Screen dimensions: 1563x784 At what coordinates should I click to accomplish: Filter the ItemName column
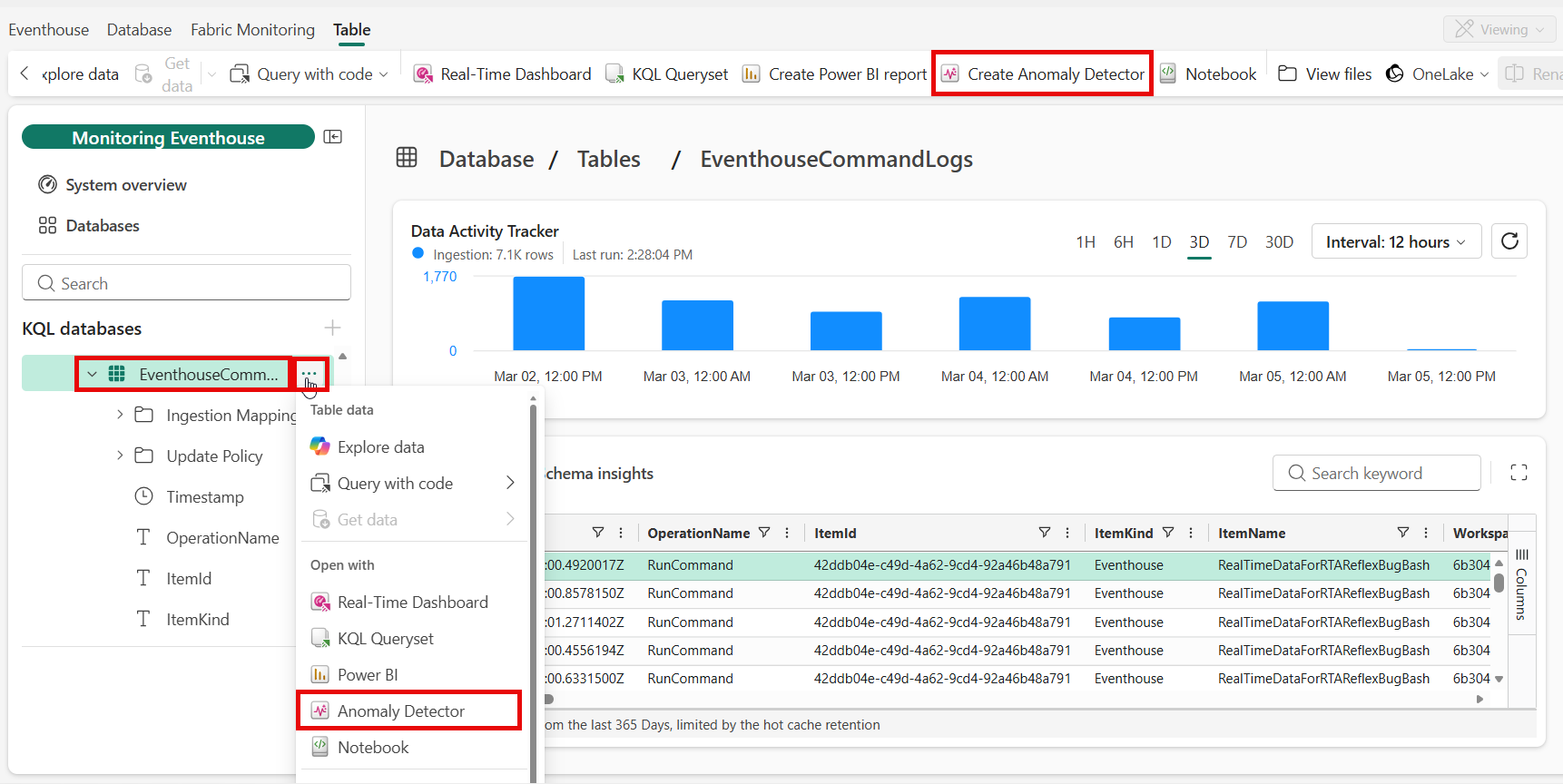point(1403,533)
